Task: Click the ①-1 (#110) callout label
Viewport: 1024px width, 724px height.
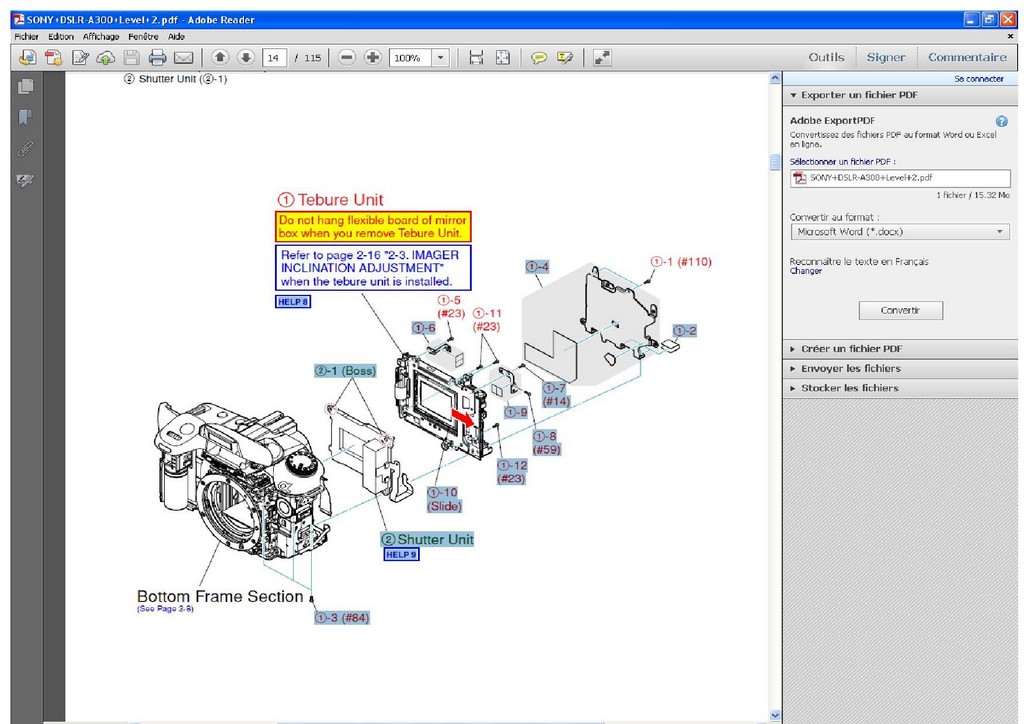Action: coord(681,262)
